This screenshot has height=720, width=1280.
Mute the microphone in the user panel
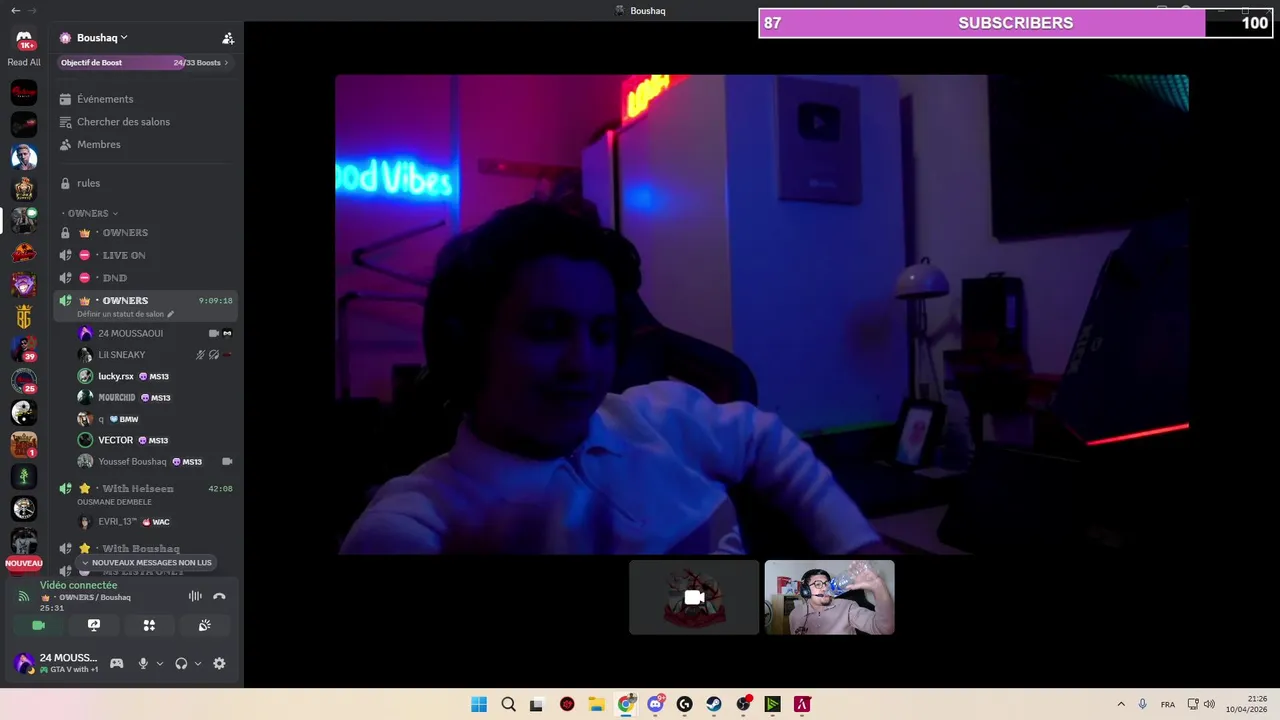(143, 663)
